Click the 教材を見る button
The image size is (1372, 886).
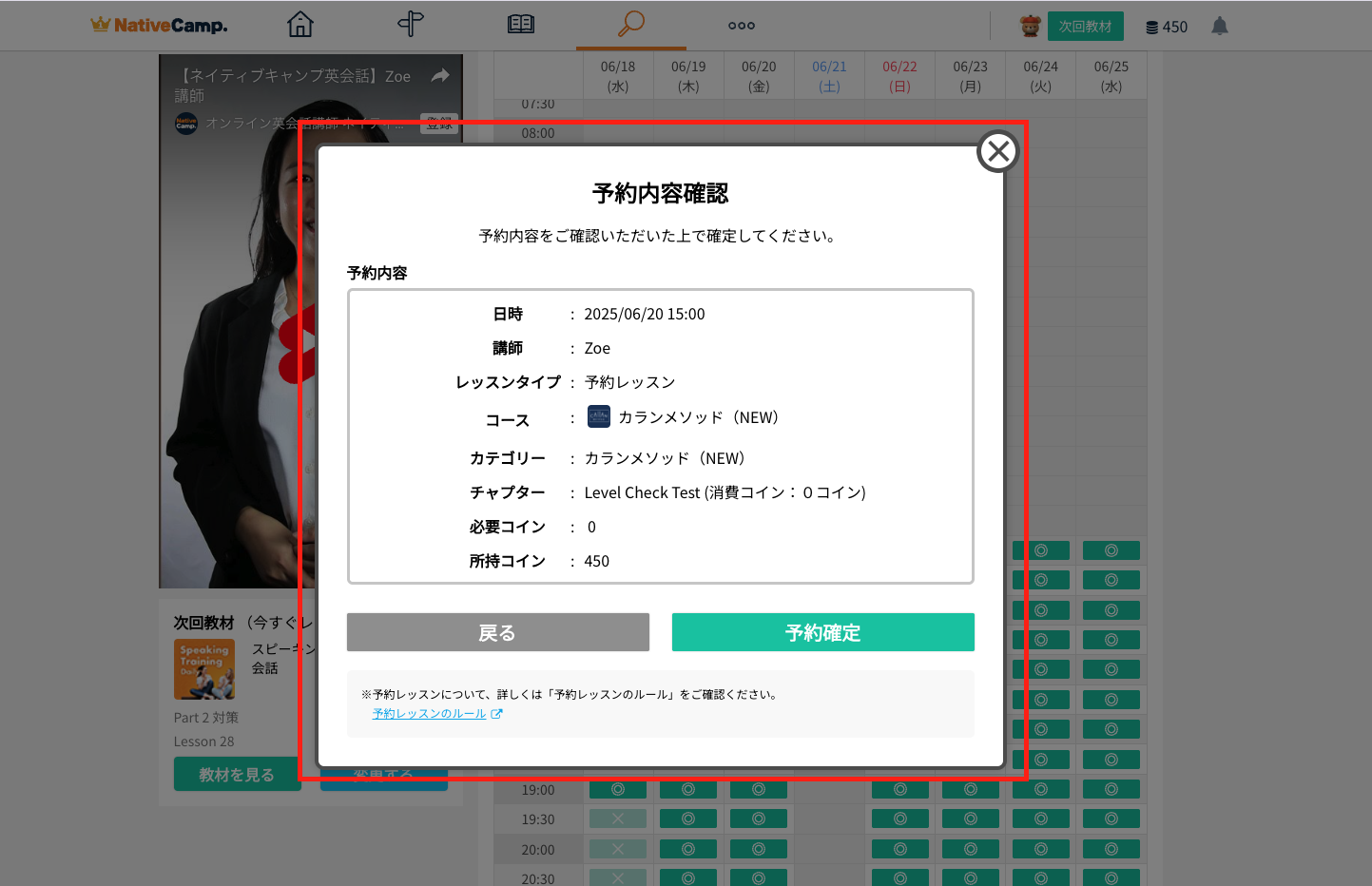pyautogui.click(x=237, y=774)
